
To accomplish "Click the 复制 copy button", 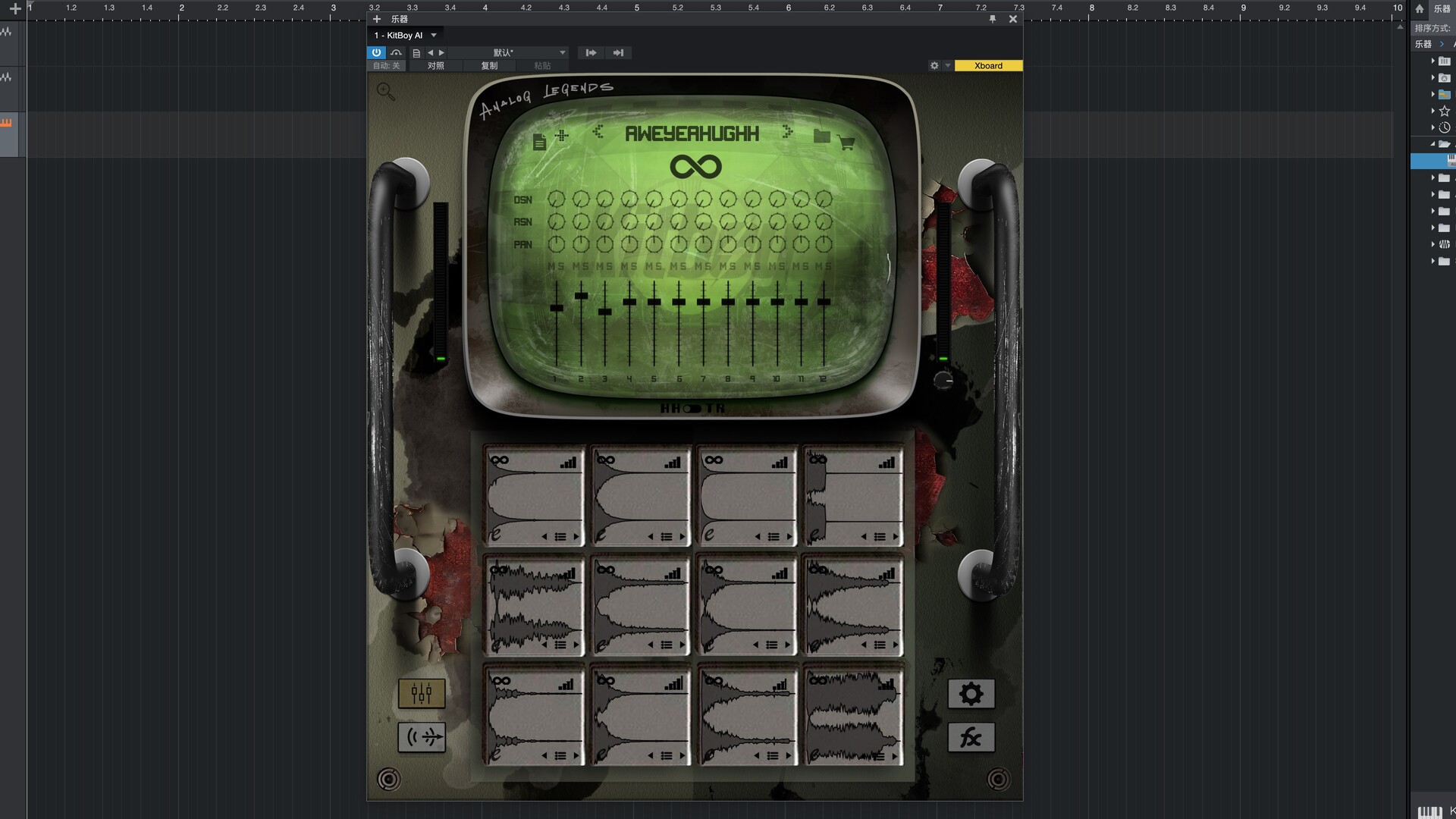I will [x=489, y=66].
